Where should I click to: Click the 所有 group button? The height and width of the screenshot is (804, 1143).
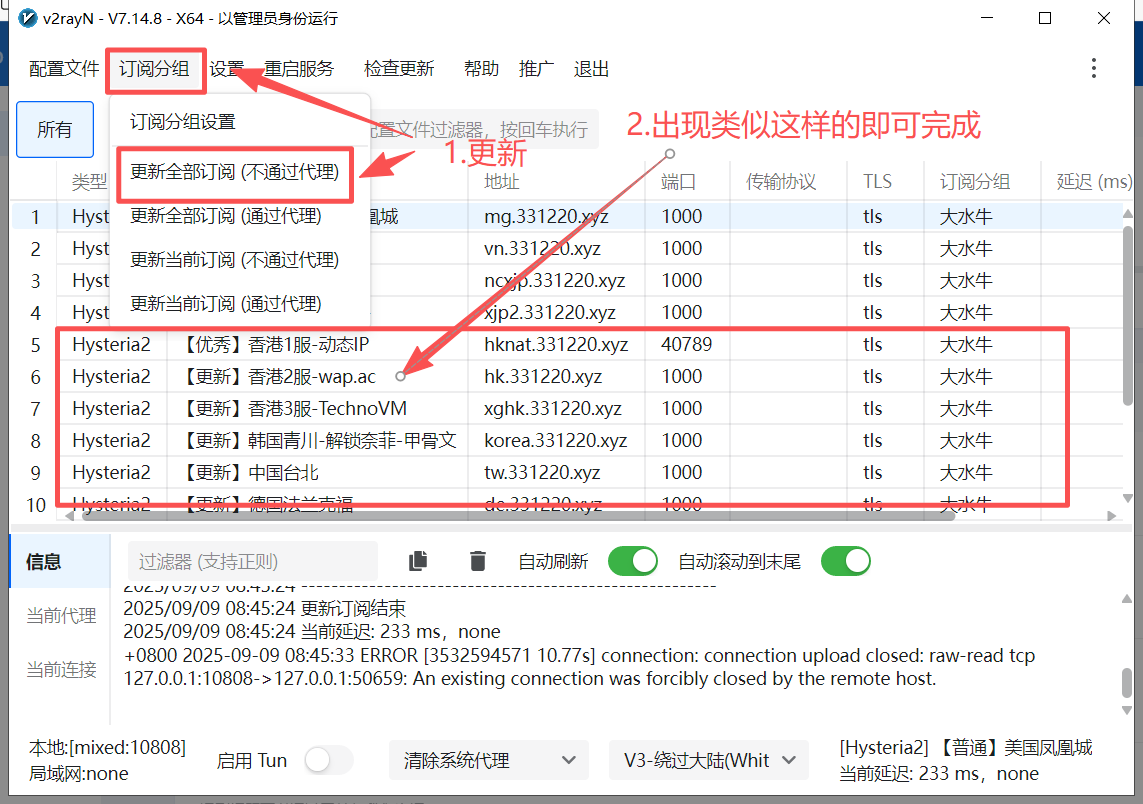point(55,130)
